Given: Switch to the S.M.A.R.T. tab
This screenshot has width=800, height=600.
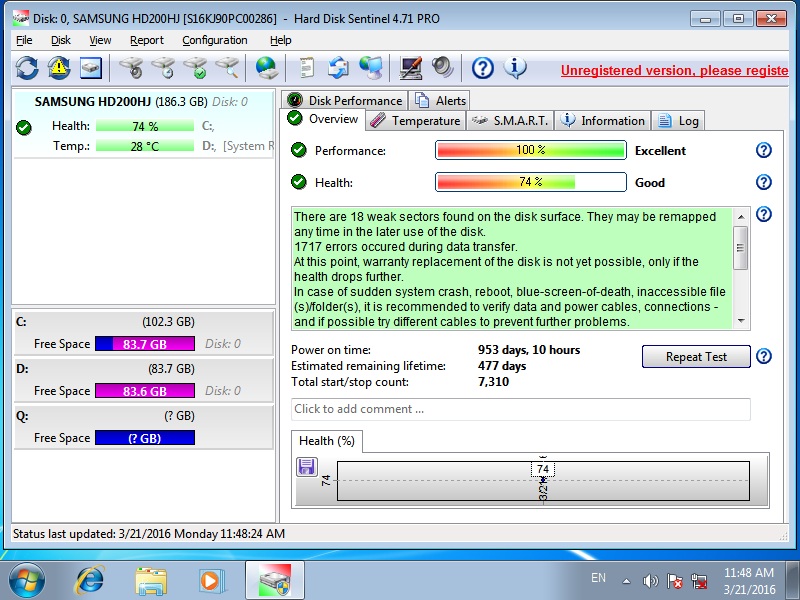Looking at the screenshot, I should [510, 120].
